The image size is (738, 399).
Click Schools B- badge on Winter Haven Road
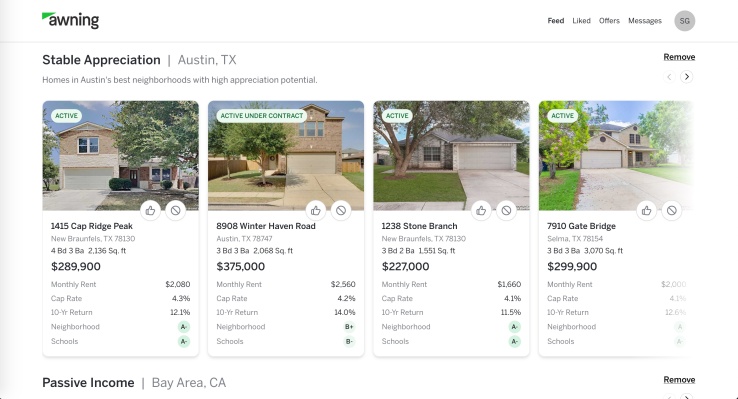(349, 341)
